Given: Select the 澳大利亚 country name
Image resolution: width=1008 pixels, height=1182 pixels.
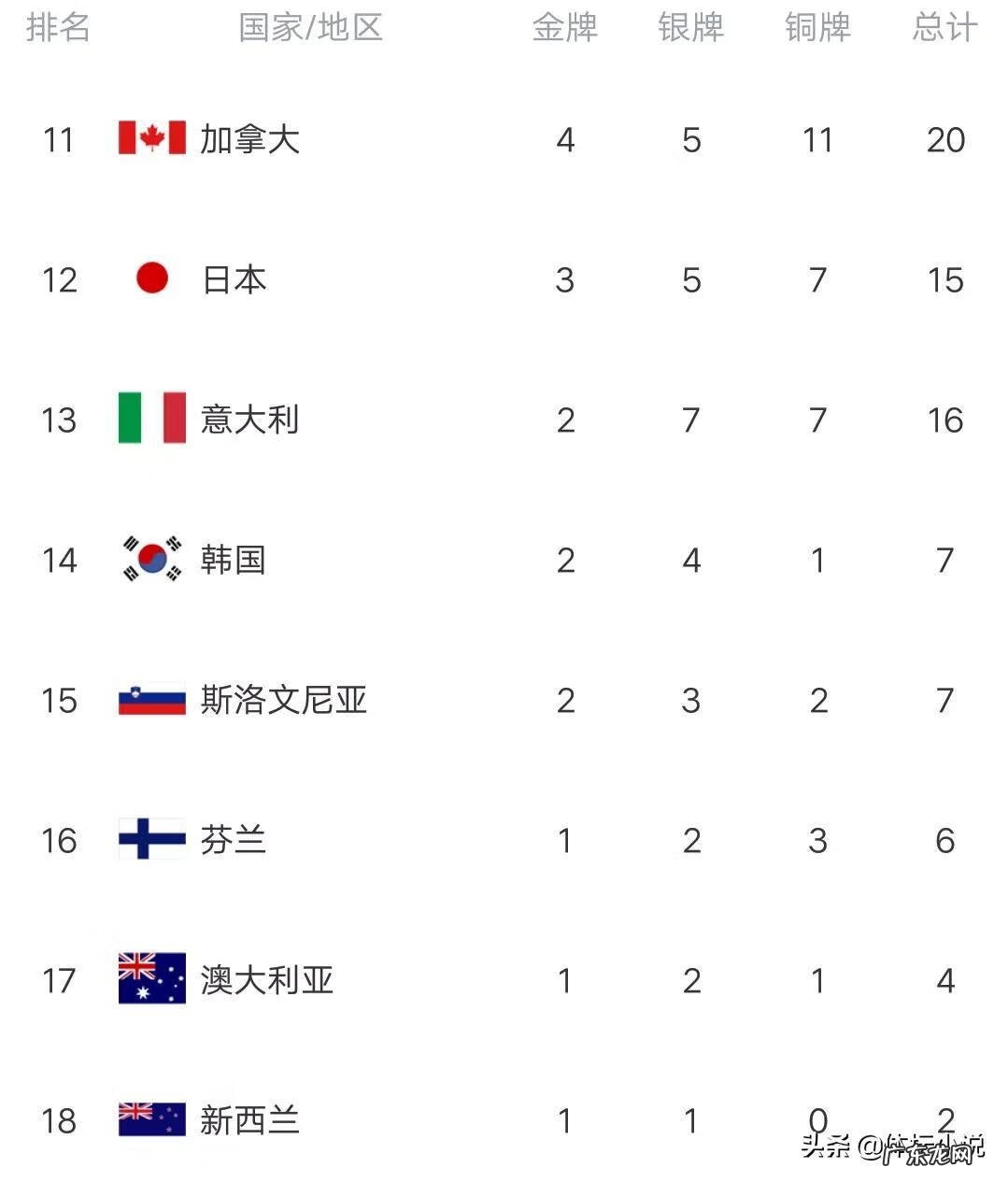Looking at the screenshot, I should (266, 980).
